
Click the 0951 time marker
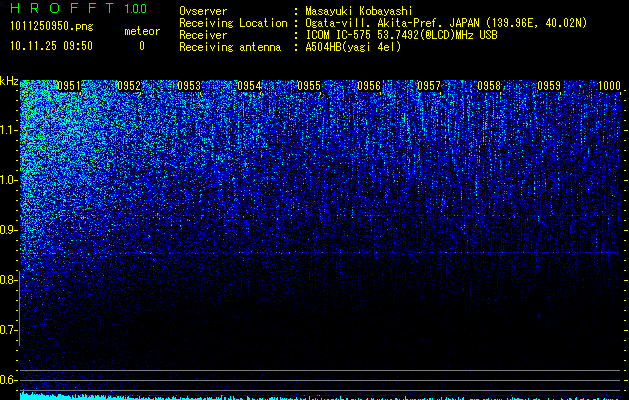(69, 86)
